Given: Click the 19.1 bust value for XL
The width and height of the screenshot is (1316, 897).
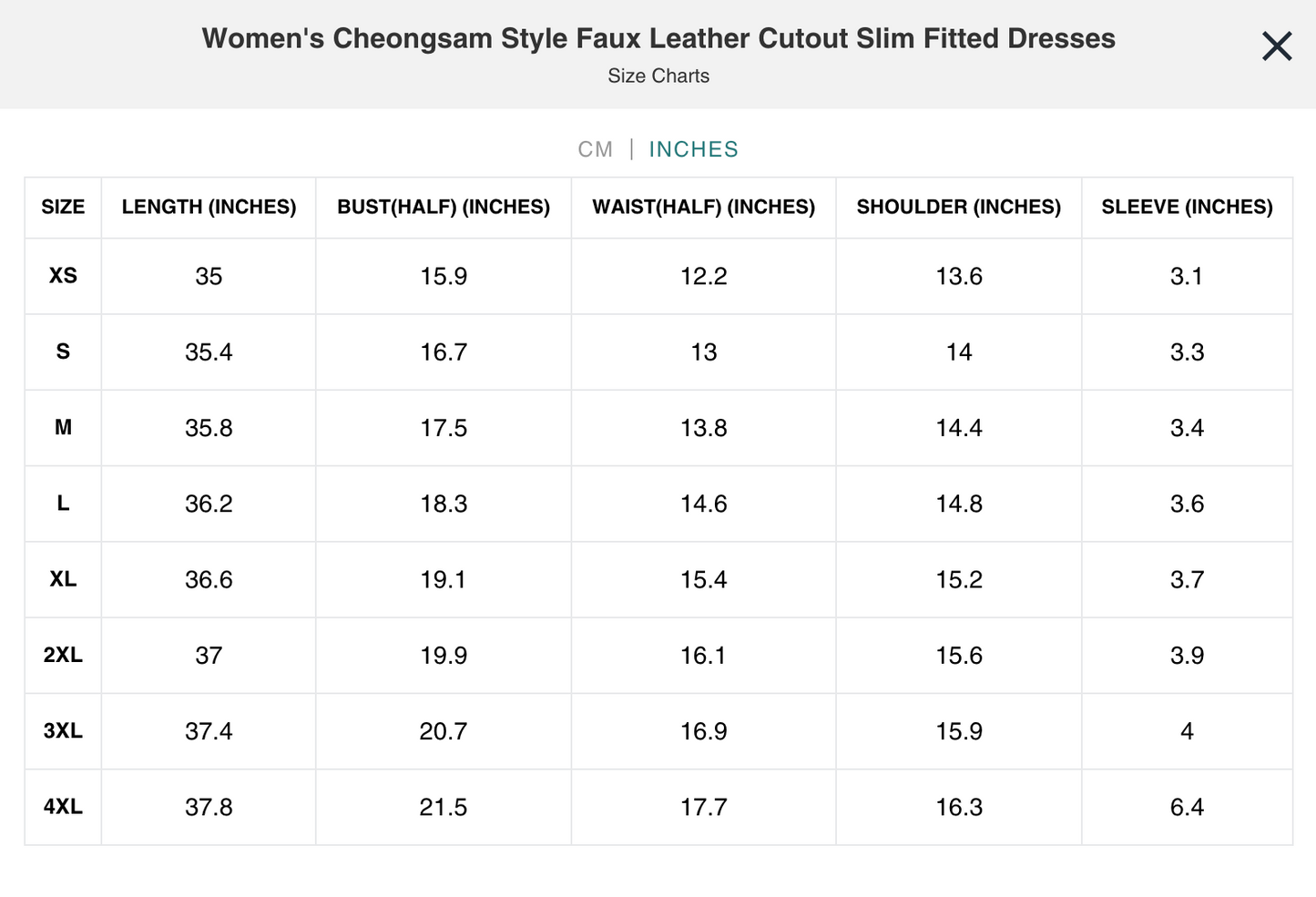Looking at the screenshot, I should 443,579.
